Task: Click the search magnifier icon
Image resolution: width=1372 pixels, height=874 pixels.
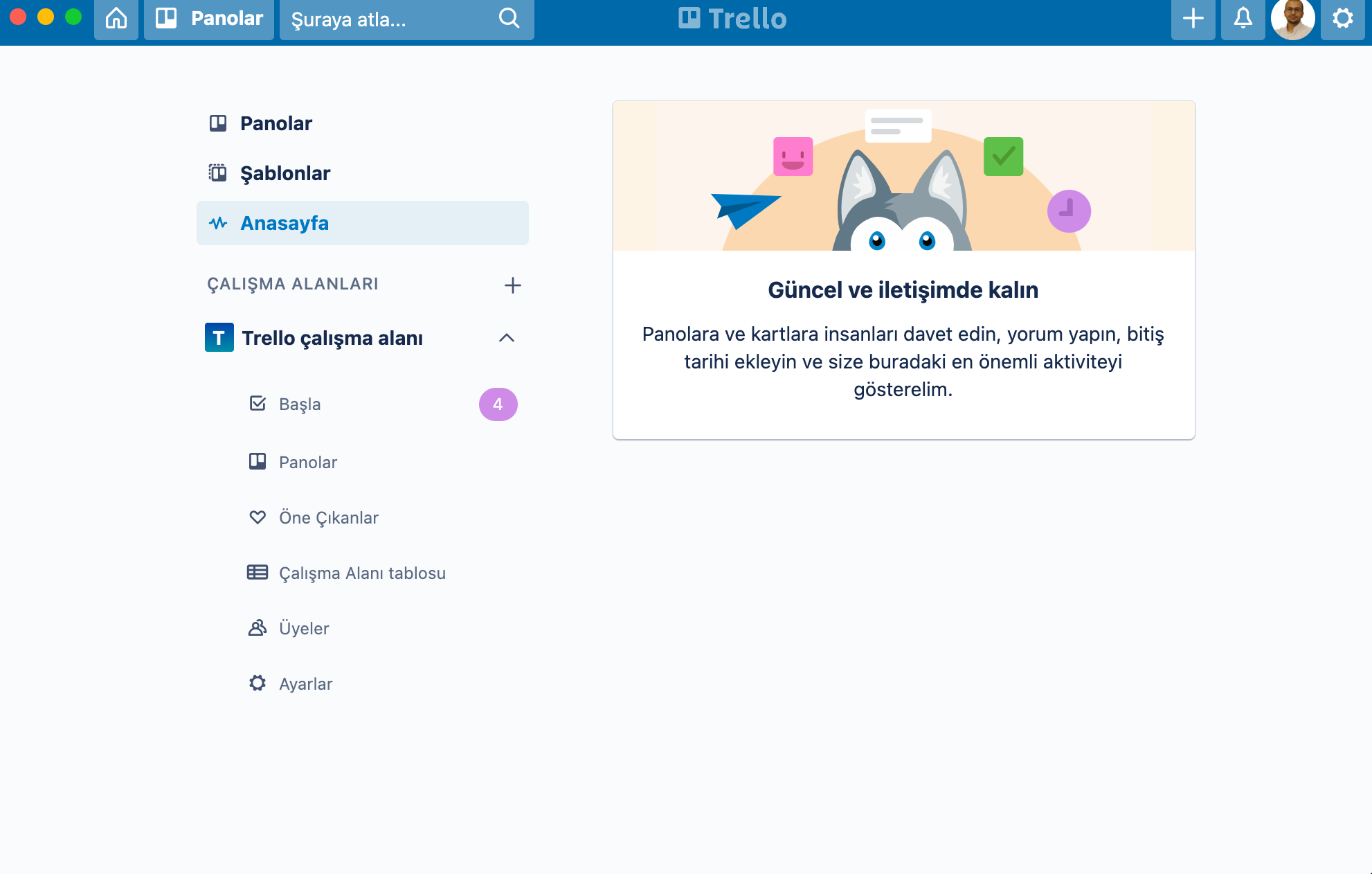Action: click(509, 19)
